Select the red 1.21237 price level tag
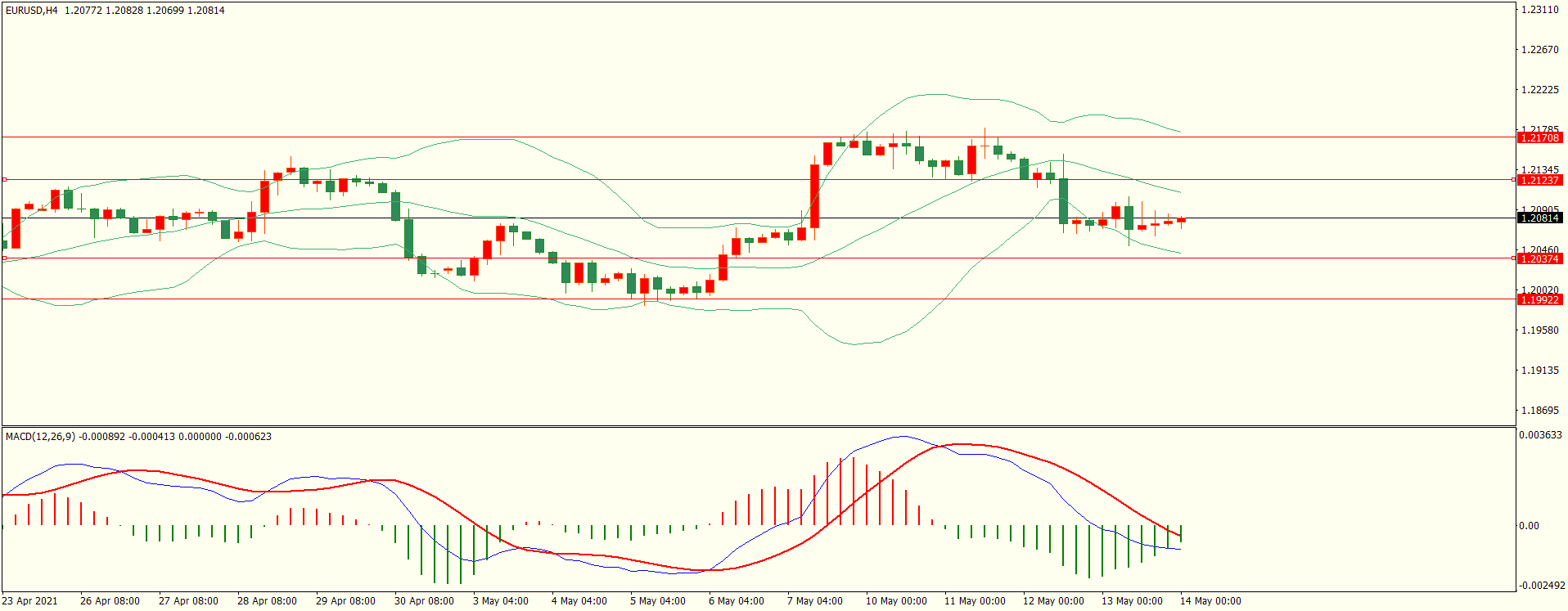Image resolution: width=1568 pixels, height=611 pixels. (1539, 181)
